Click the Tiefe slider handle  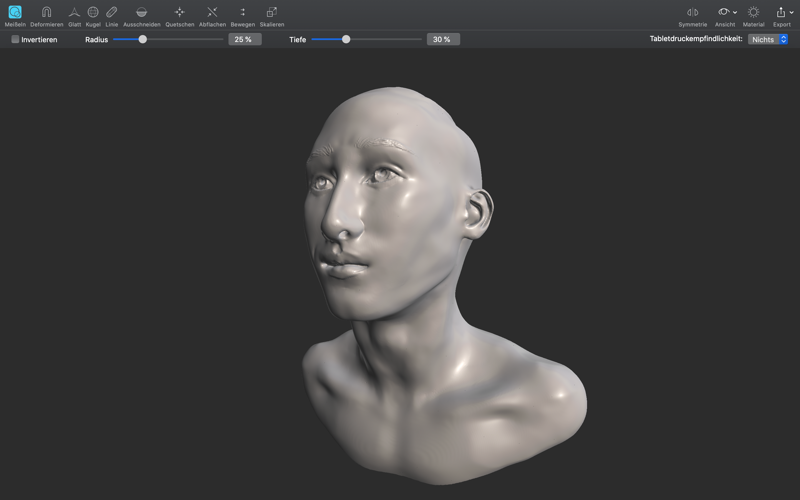click(346, 39)
